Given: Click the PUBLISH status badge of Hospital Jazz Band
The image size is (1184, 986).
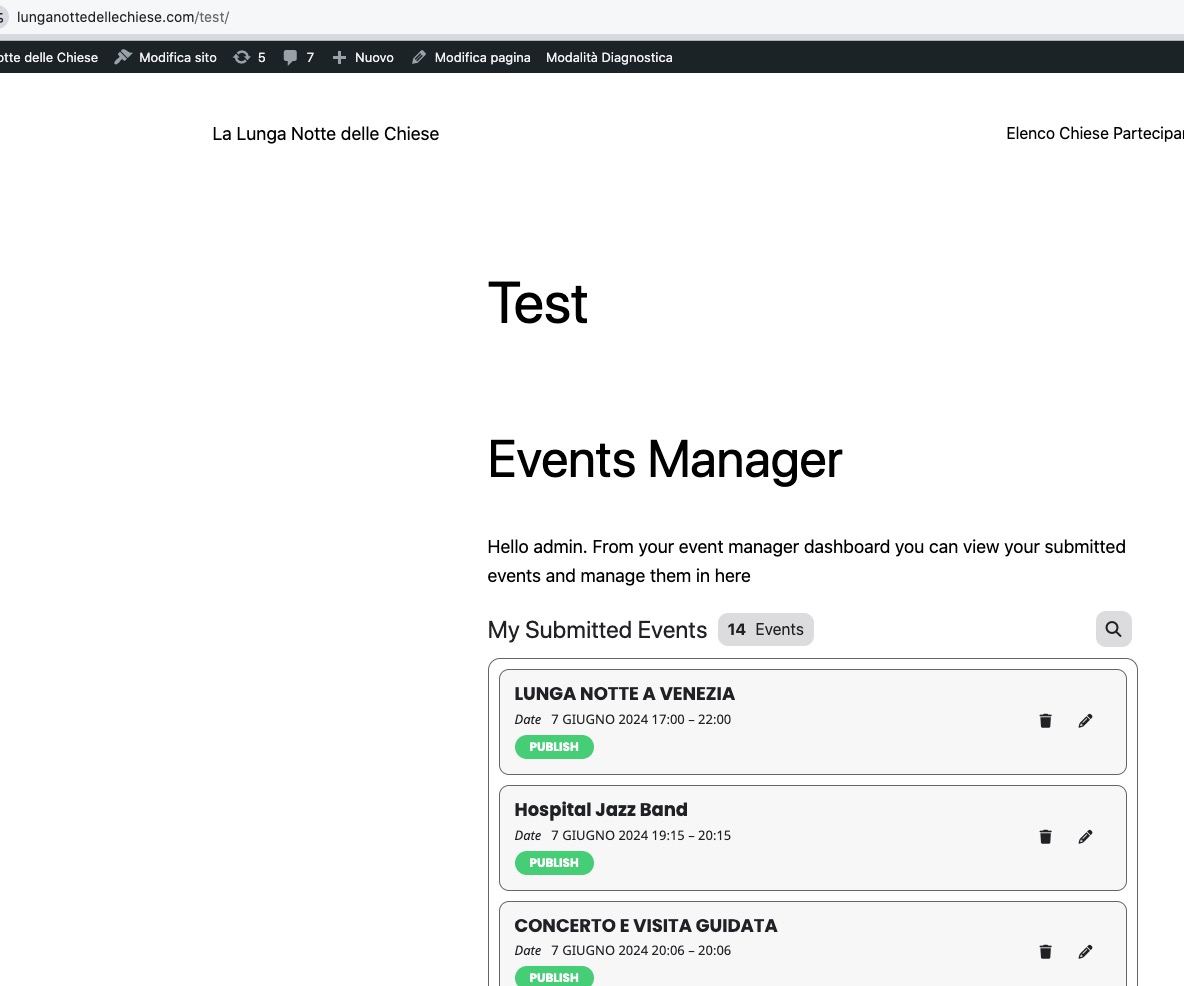Looking at the screenshot, I should [554, 863].
